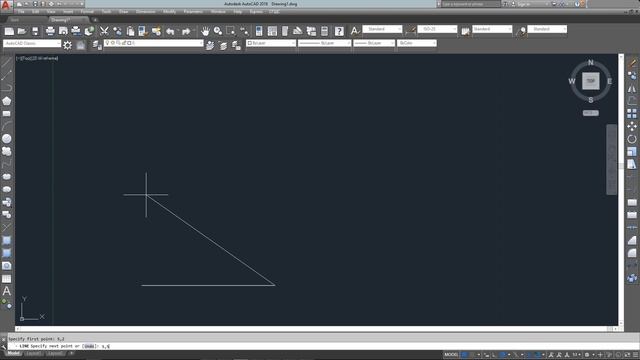Select the Erase tool in Modify toolbar
This screenshot has width=640, height=360.
[632, 63]
